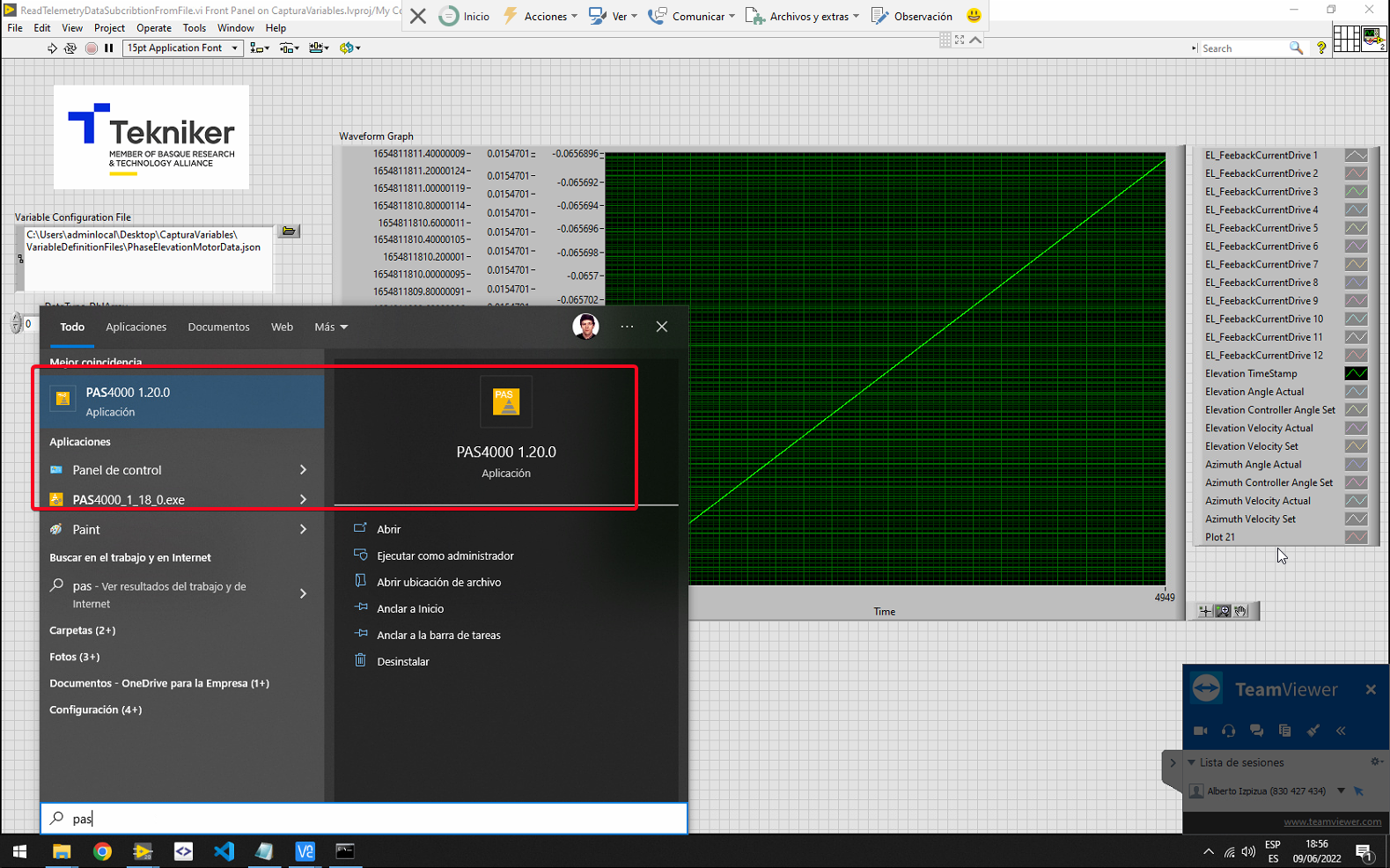Click the smiley feedback icon
This screenshot has height=868, width=1390.
(974, 16)
